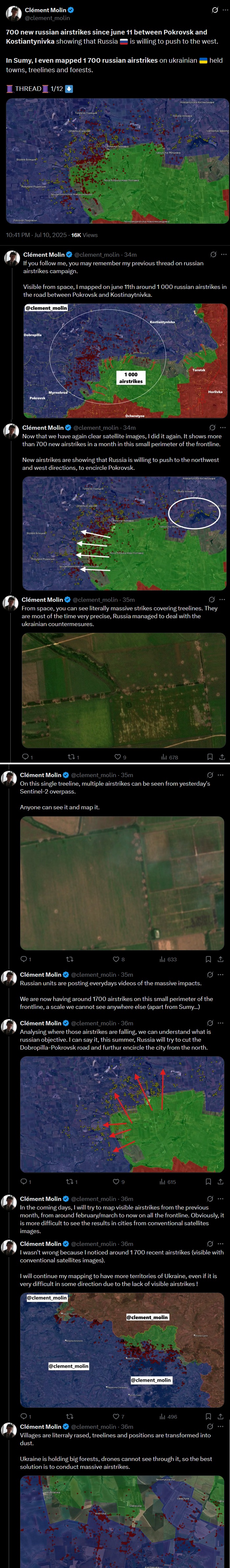Open view analytics showing 615 views
The image size is (230, 1568).
pyautogui.click(x=168, y=1182)
